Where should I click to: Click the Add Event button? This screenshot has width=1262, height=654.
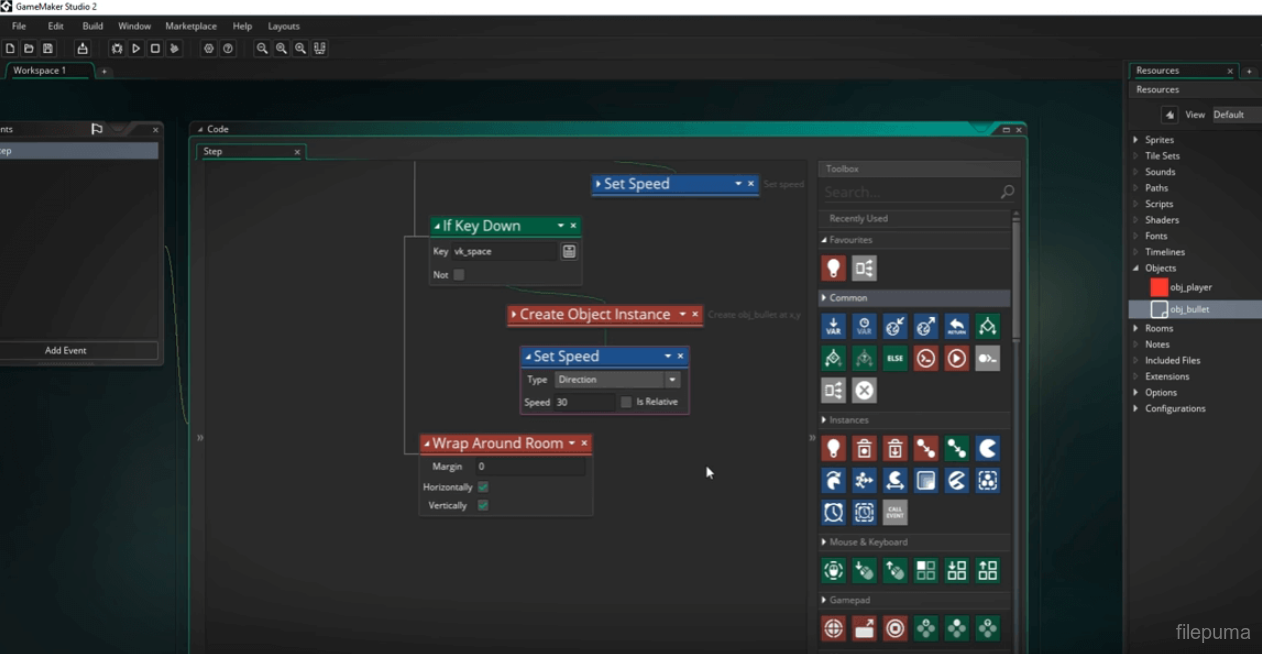click(x=66, y=351)
